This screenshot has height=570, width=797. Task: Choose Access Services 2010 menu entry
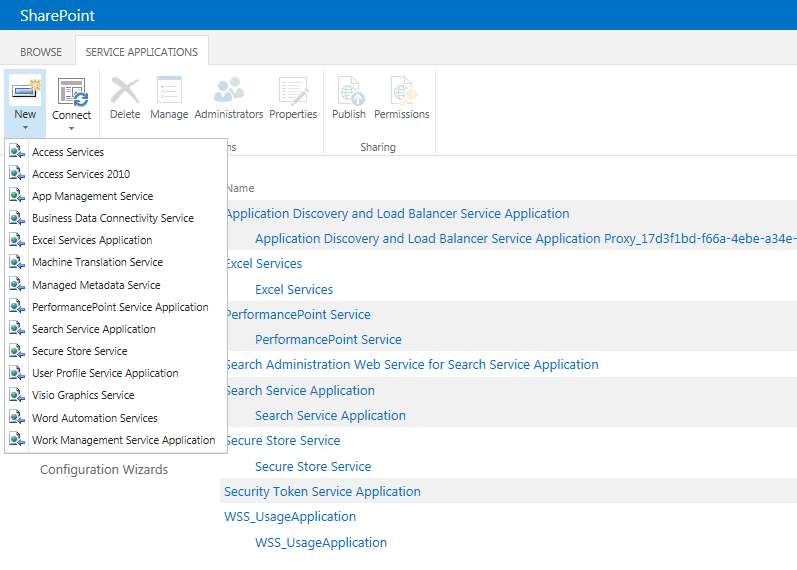pyautogui.click(x=81, y=174)
